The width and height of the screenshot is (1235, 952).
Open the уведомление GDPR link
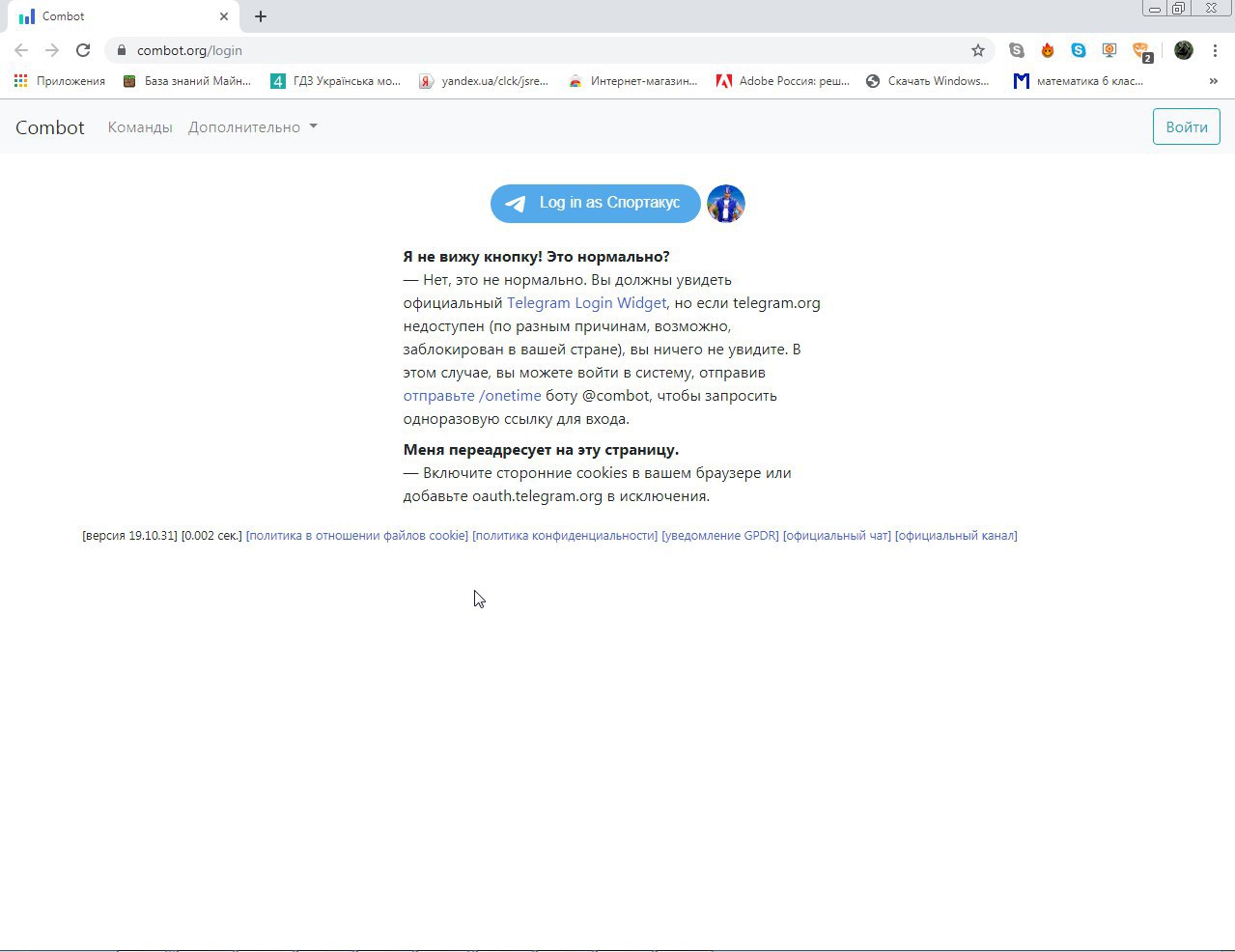click(720, 536)
